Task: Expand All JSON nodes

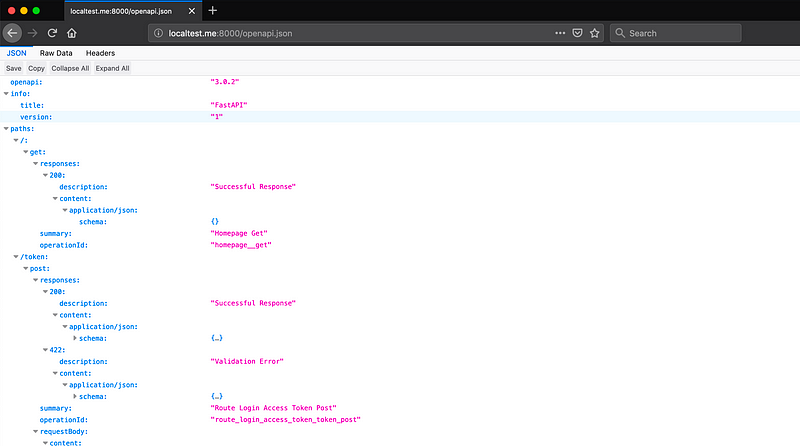Action: click(x=112, y=68)
